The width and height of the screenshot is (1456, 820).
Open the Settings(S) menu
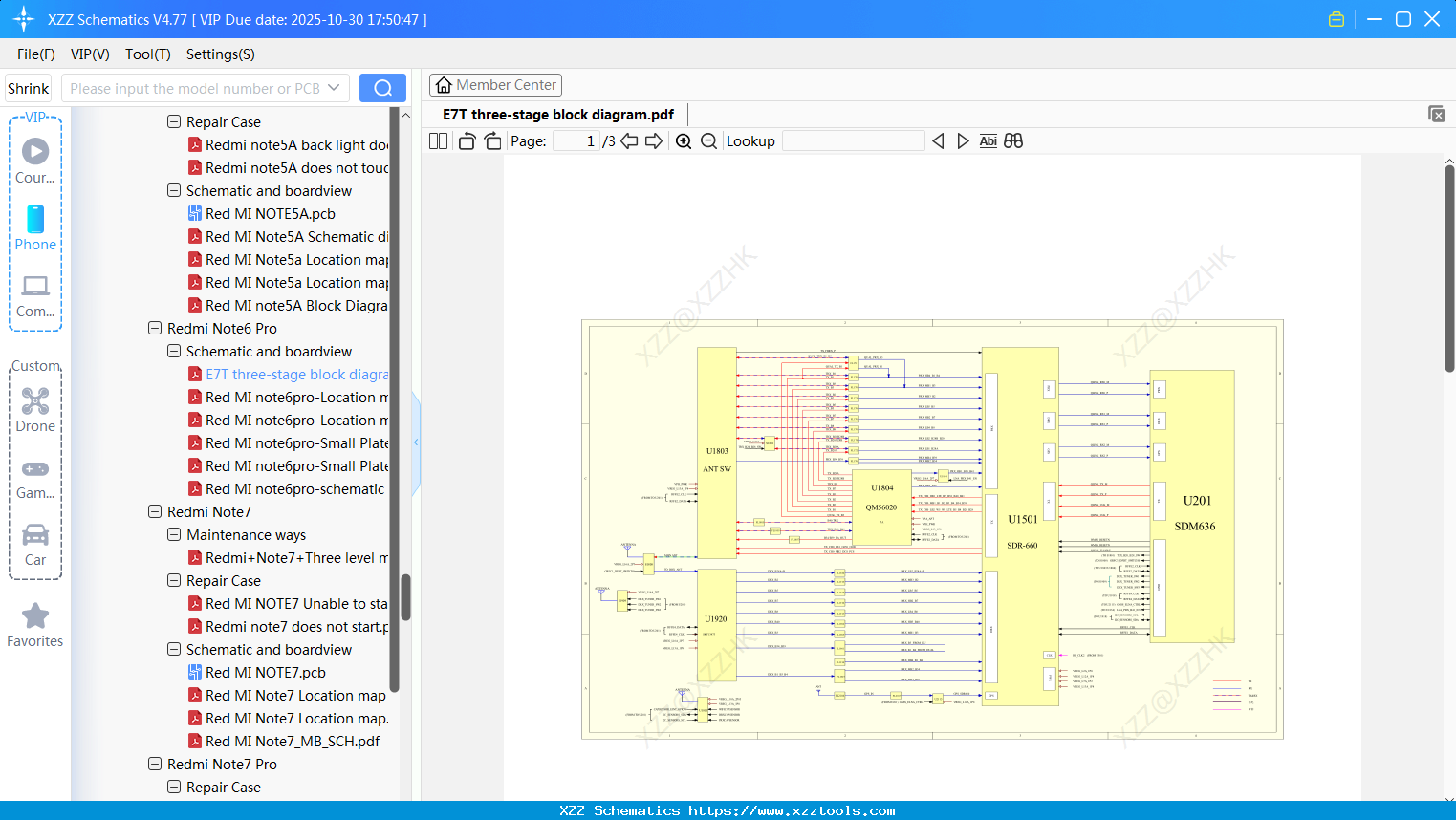(220, 54)
